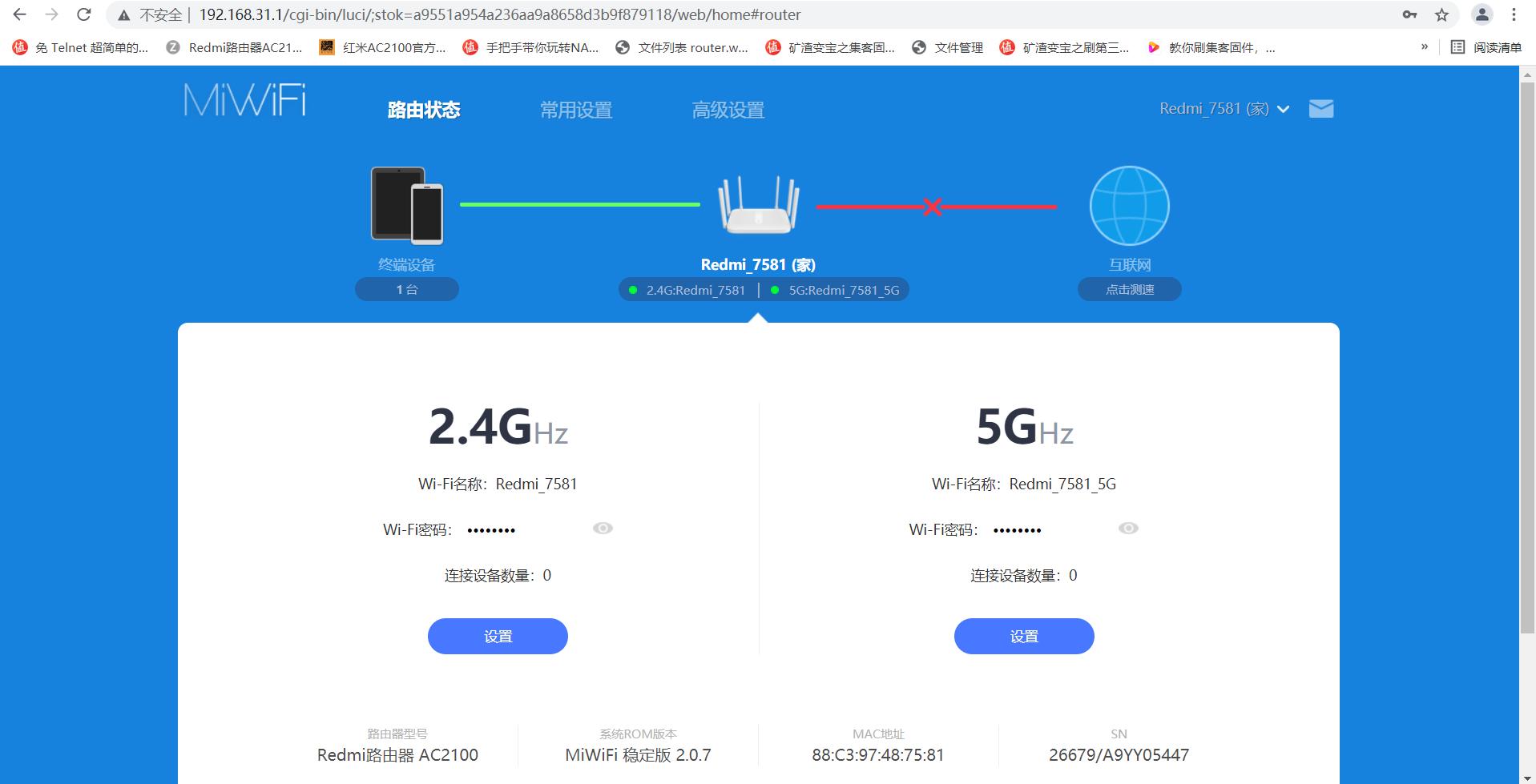Open the browser password key icon
The image size is (1536, 784).
coord(1409,14)
